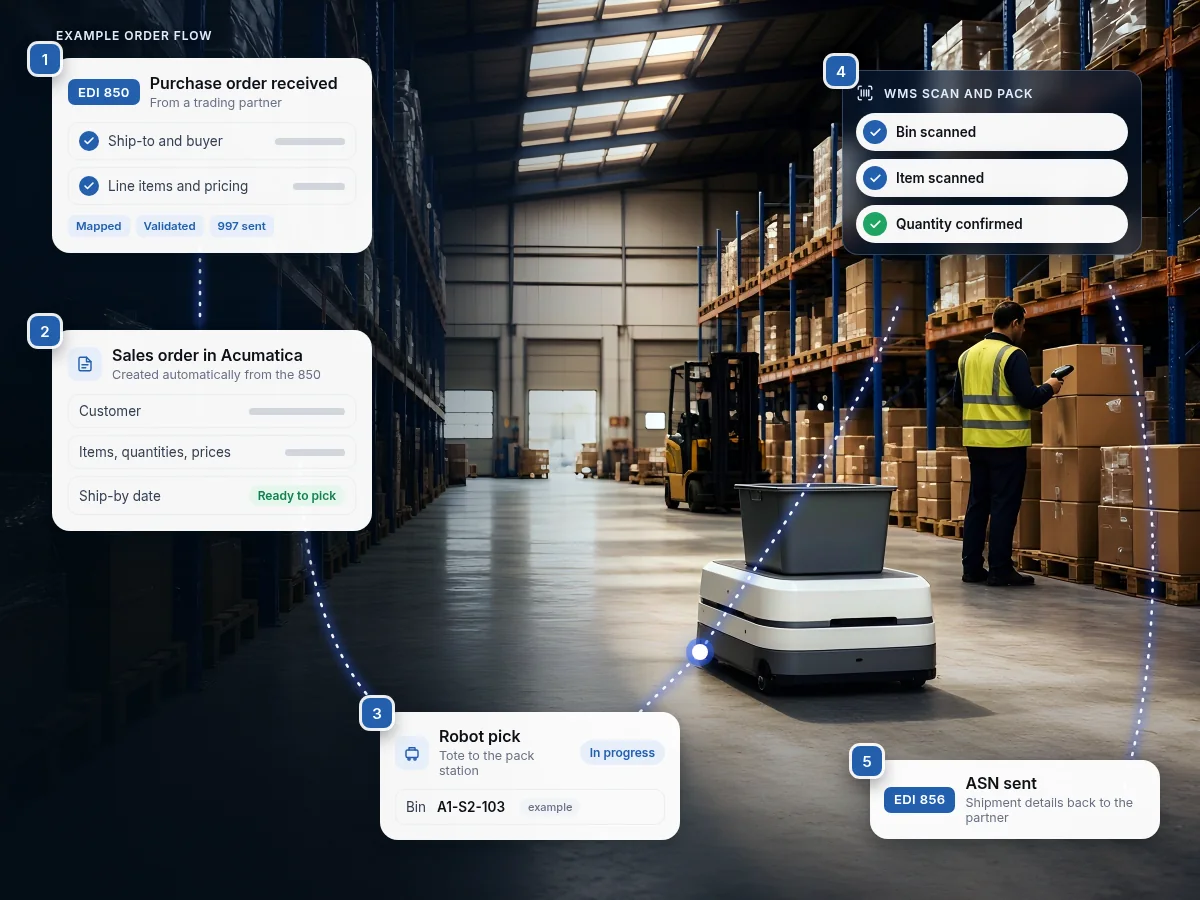This screenshot has width=1200, height=900.
Task: Click the Ready to pick status badge
Action: (x=297, y=496)
